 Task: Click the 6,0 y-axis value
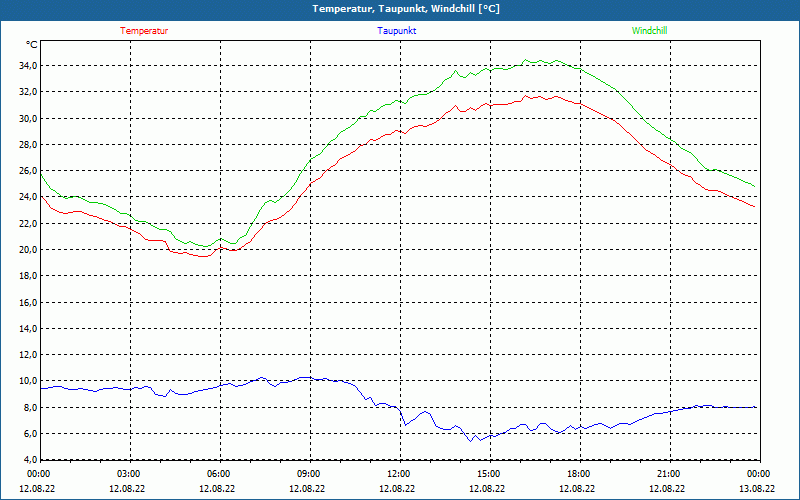(x=30, y=434)
